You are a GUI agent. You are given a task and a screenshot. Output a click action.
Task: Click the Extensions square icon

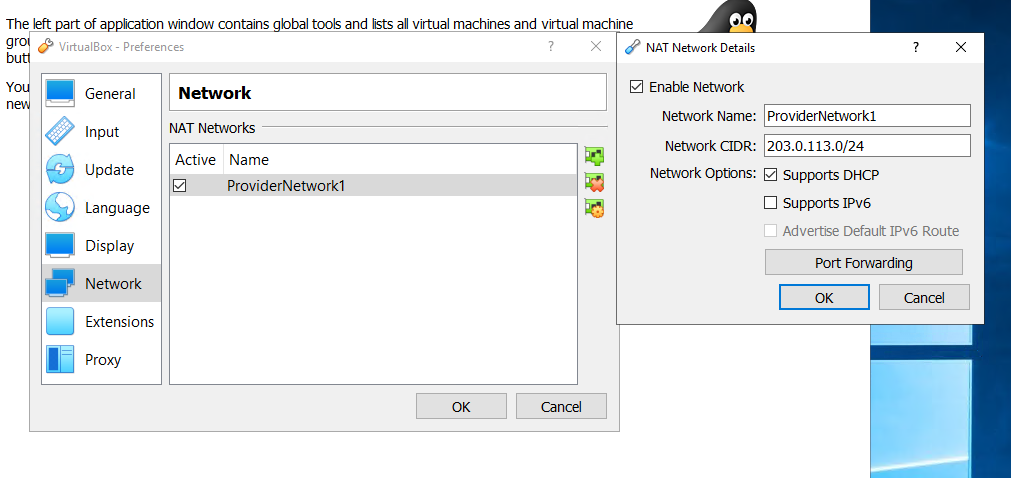click(60, 321)
